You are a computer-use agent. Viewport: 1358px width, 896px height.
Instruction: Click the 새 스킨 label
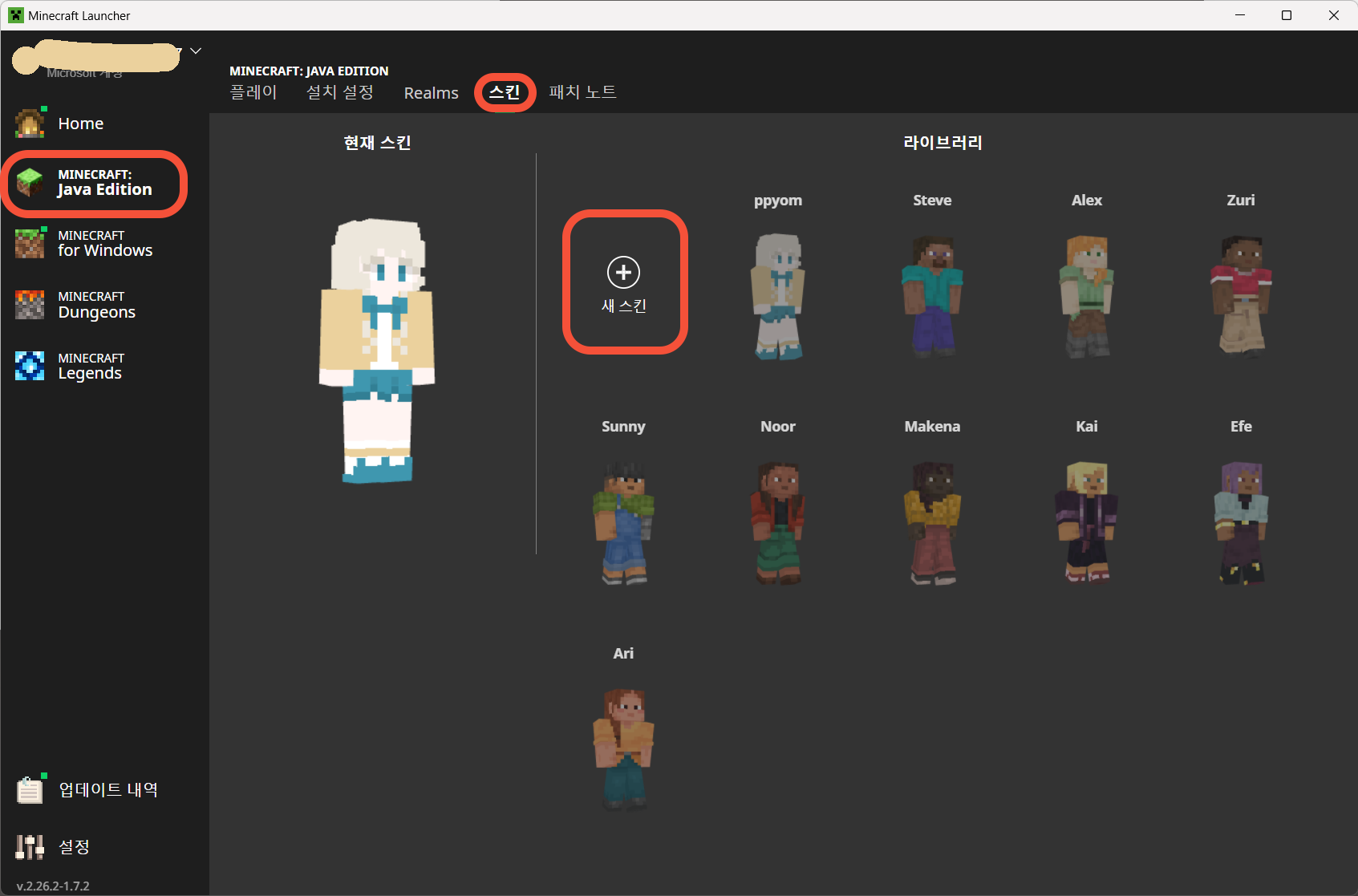pyautogui.click(x=623, y=306)
